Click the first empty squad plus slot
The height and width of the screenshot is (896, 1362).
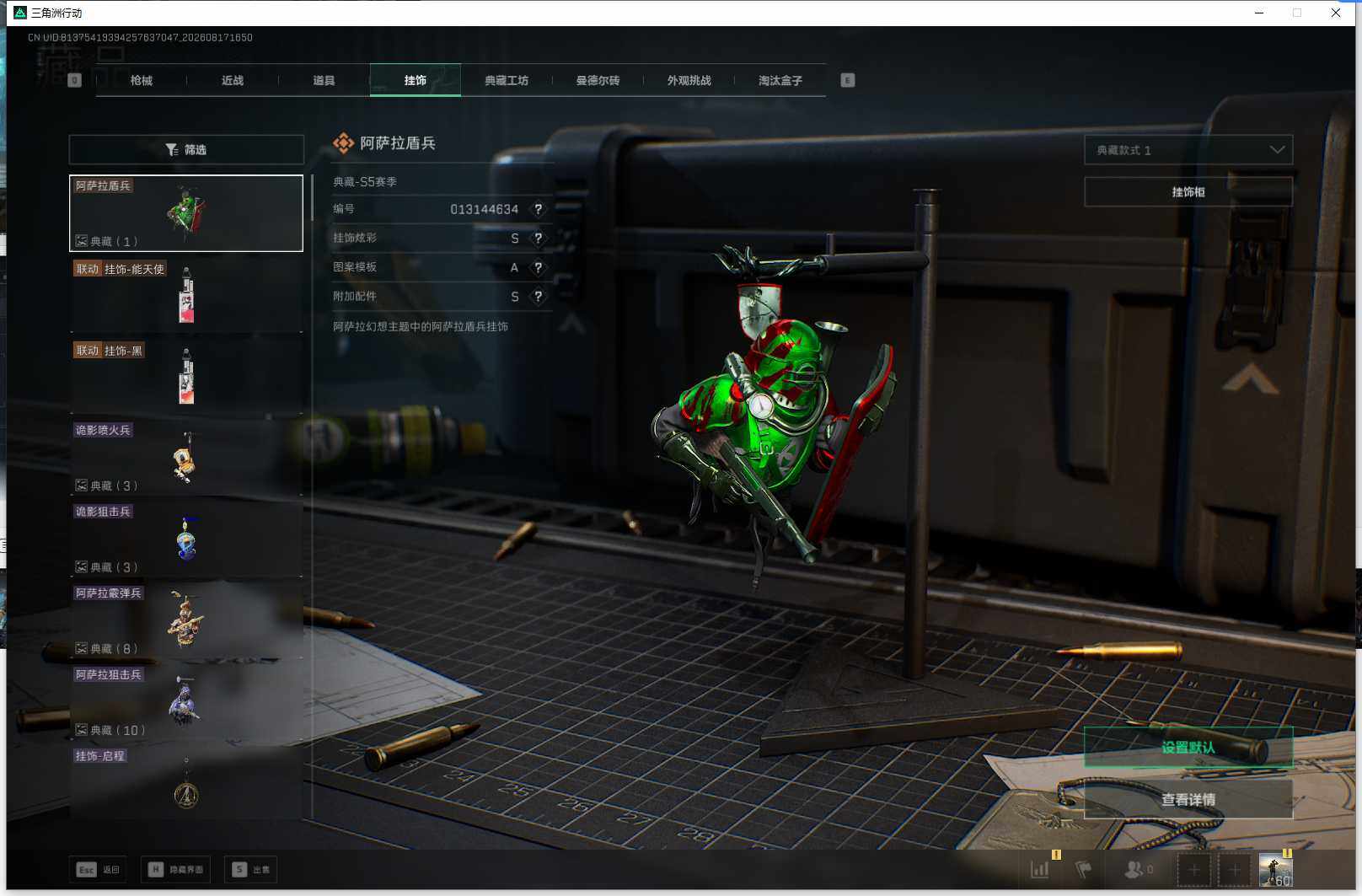pyautogui.click(x=1193, y=869)
